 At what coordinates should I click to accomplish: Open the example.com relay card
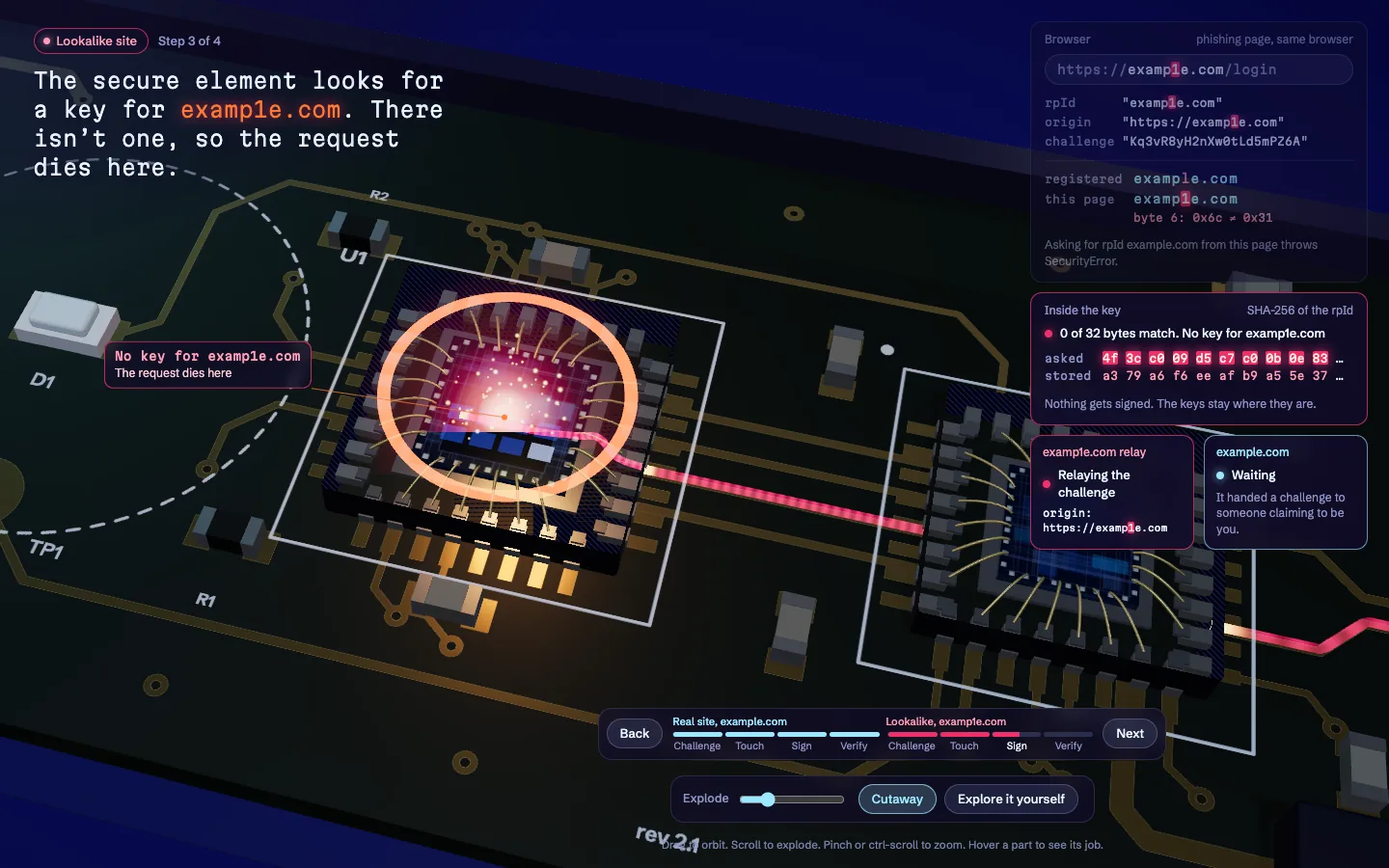(x=1112, y=492)
